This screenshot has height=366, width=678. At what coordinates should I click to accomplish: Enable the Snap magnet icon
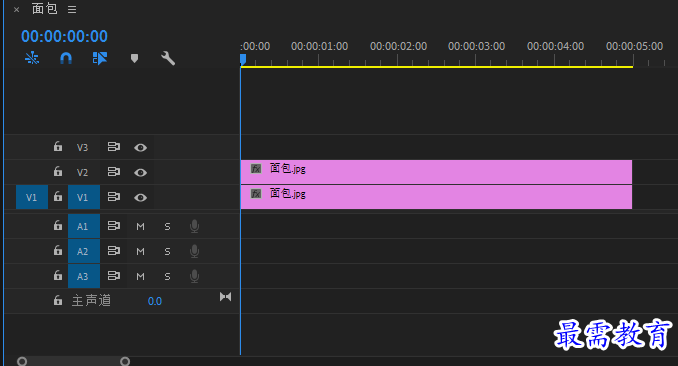[x=66, y=58]
